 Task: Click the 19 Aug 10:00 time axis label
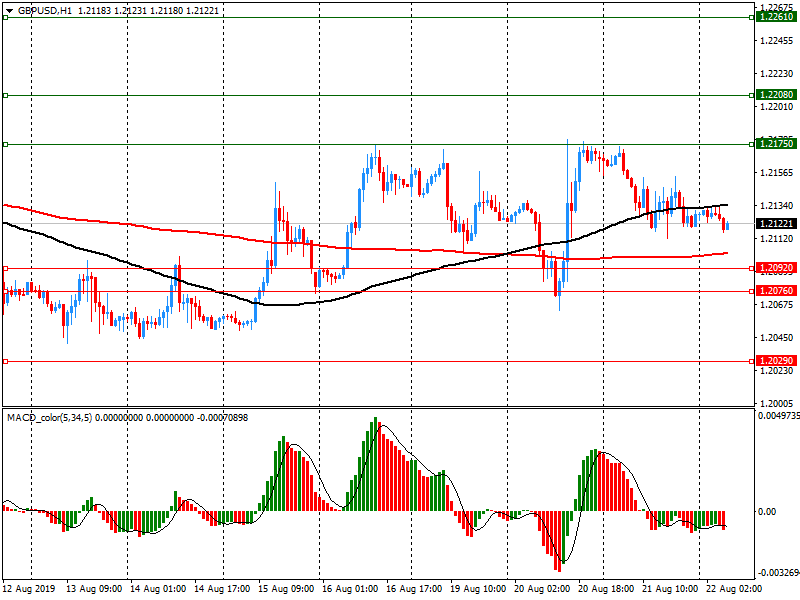[478, 589]
